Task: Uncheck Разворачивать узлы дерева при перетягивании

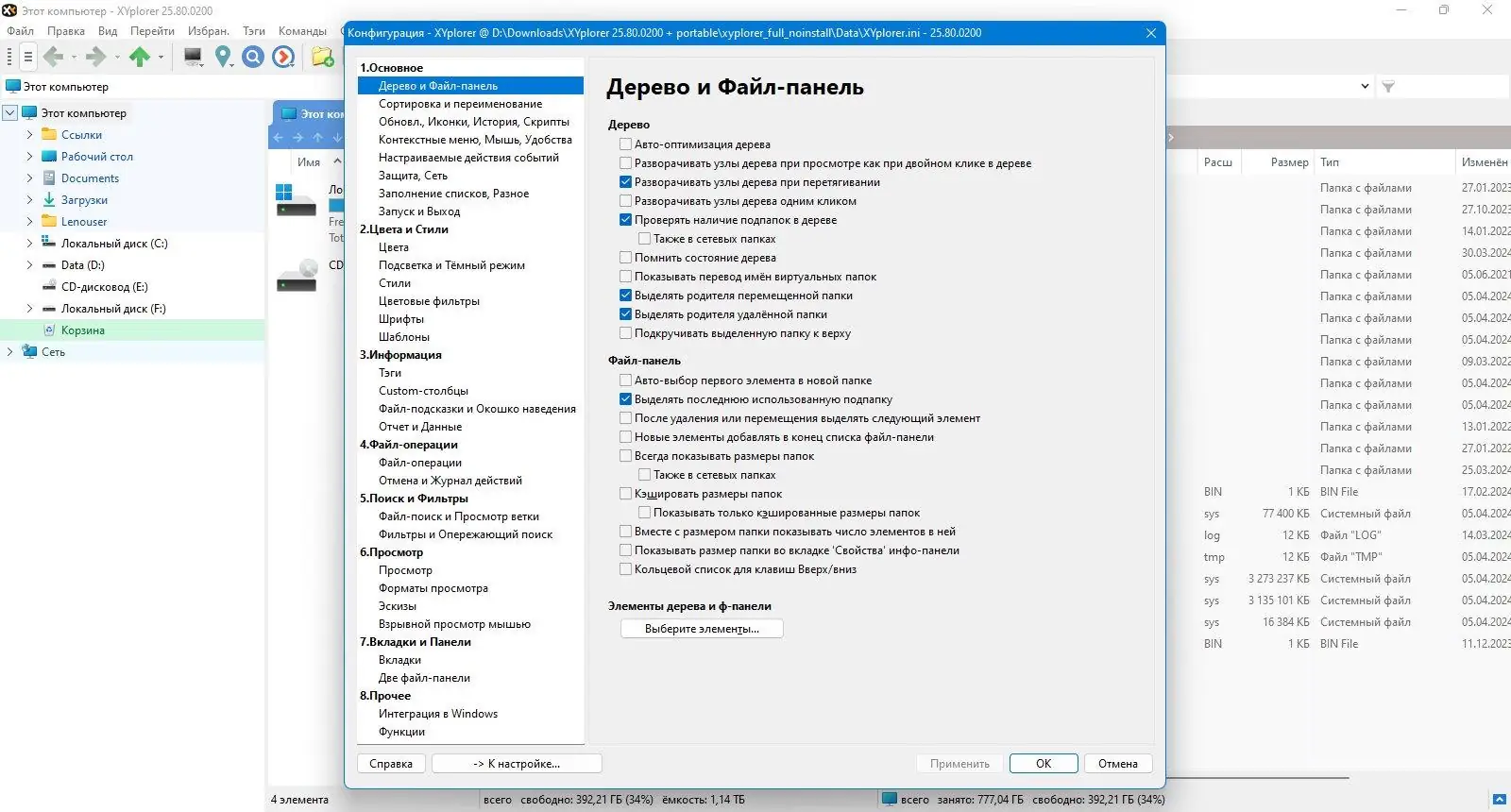Action: point(625,182)
